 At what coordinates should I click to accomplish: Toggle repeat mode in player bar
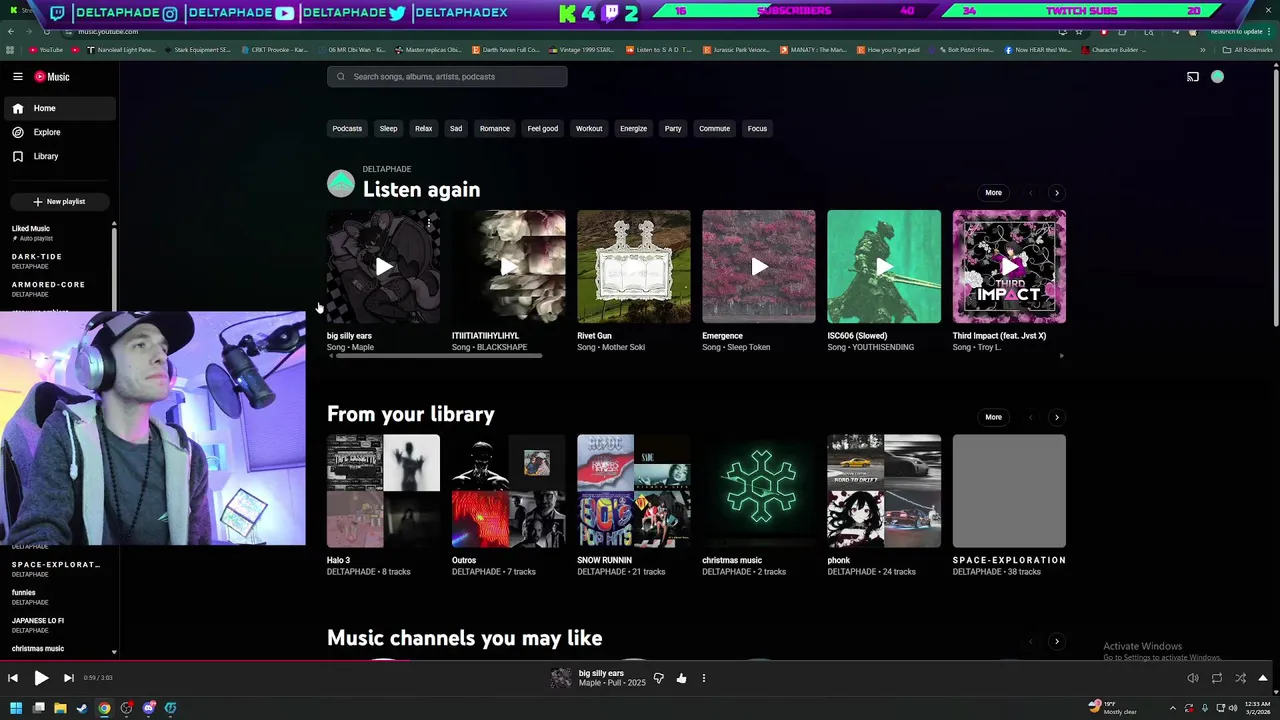click(x=1216, y=678)
